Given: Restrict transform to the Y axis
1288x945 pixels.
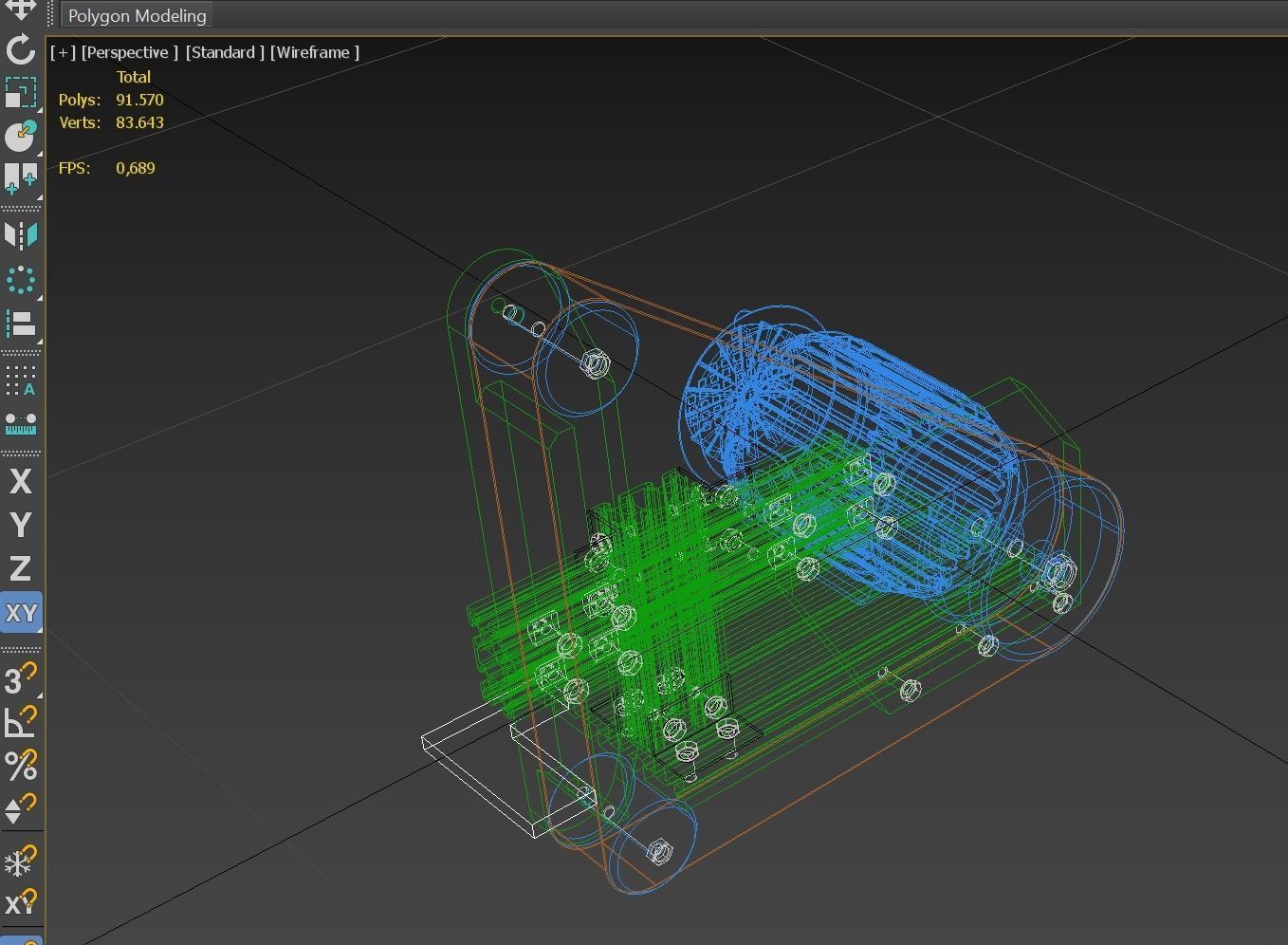Looking at the screenshot, I should pos(20,525).
